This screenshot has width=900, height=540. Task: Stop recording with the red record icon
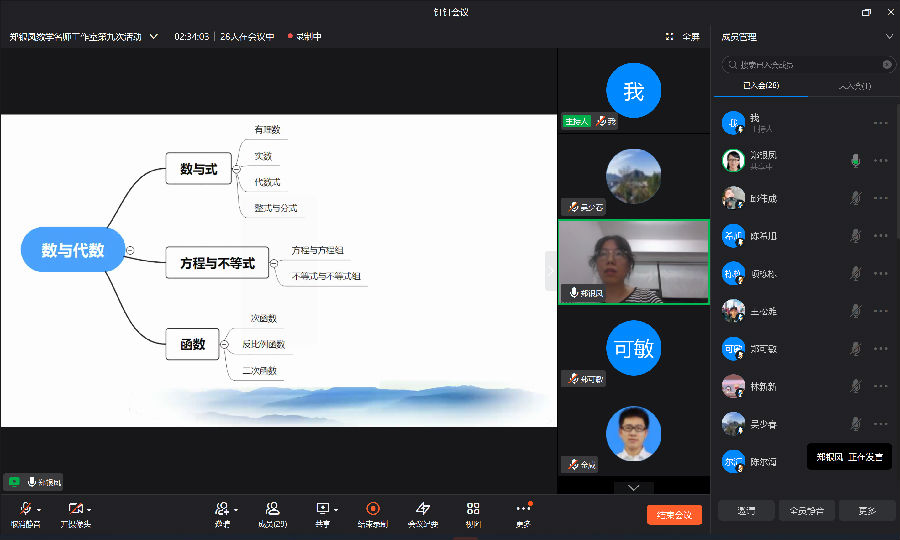pos(372,509)
